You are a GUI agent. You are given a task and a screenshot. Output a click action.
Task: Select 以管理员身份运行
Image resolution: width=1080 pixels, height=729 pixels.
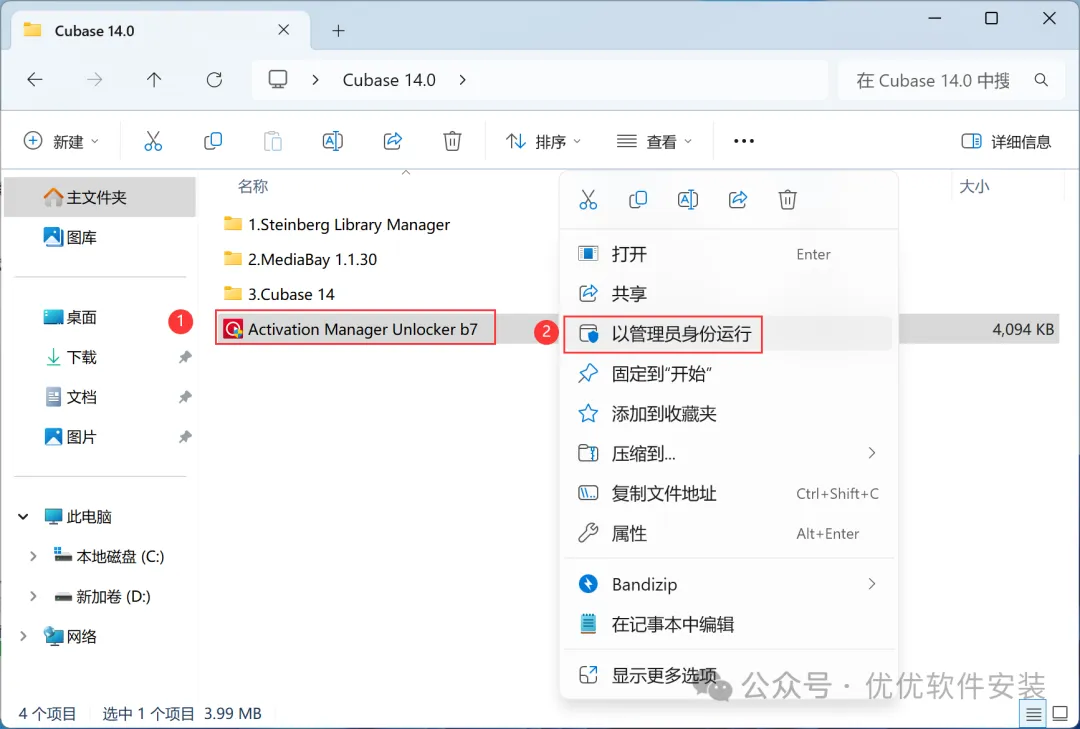tap(729, 334)
